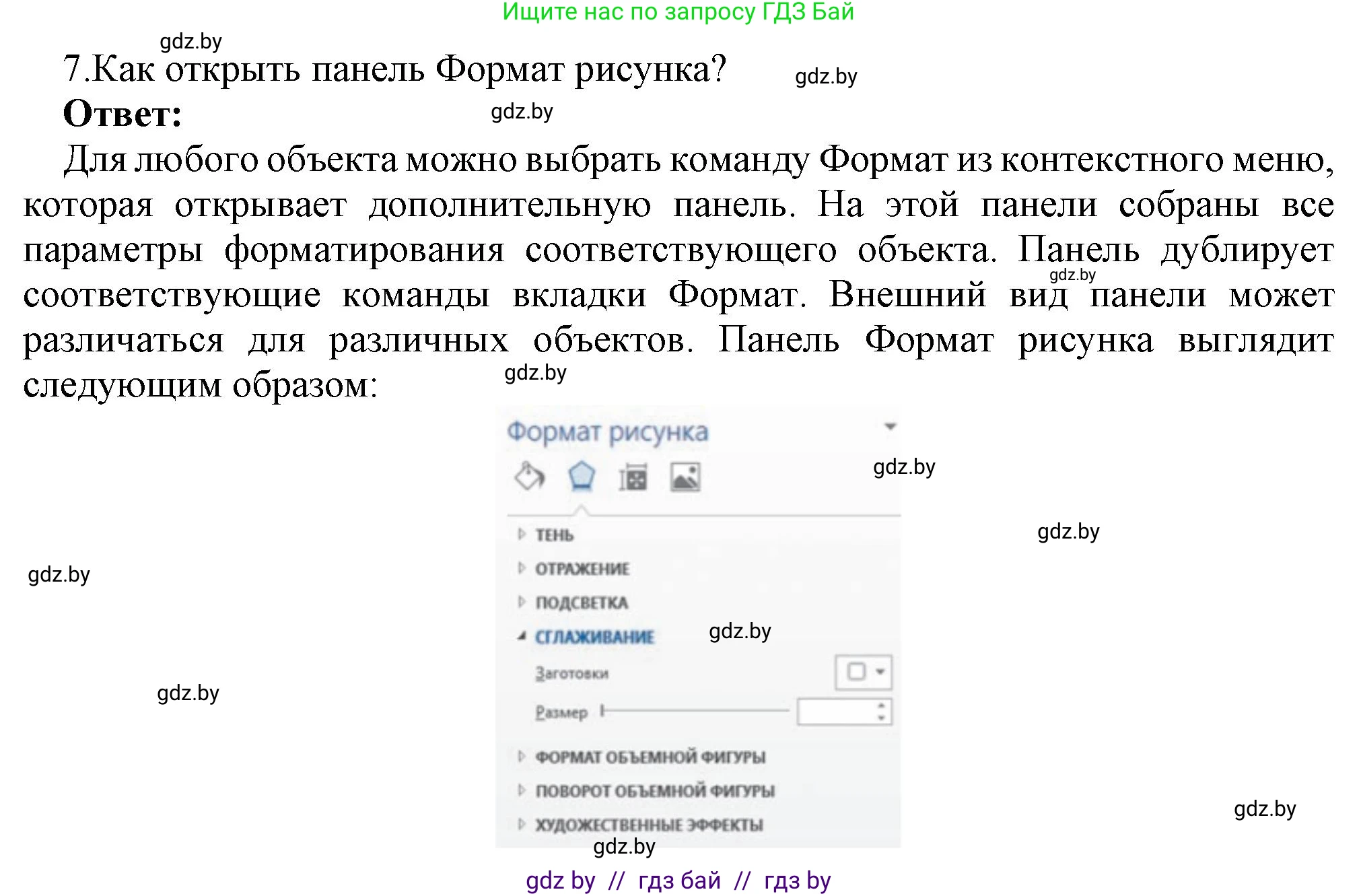1359x896 pixels.
Task: Open the panel options arrow near Формат рисунка
Action: pyautogui.click(x=890, y=426)
